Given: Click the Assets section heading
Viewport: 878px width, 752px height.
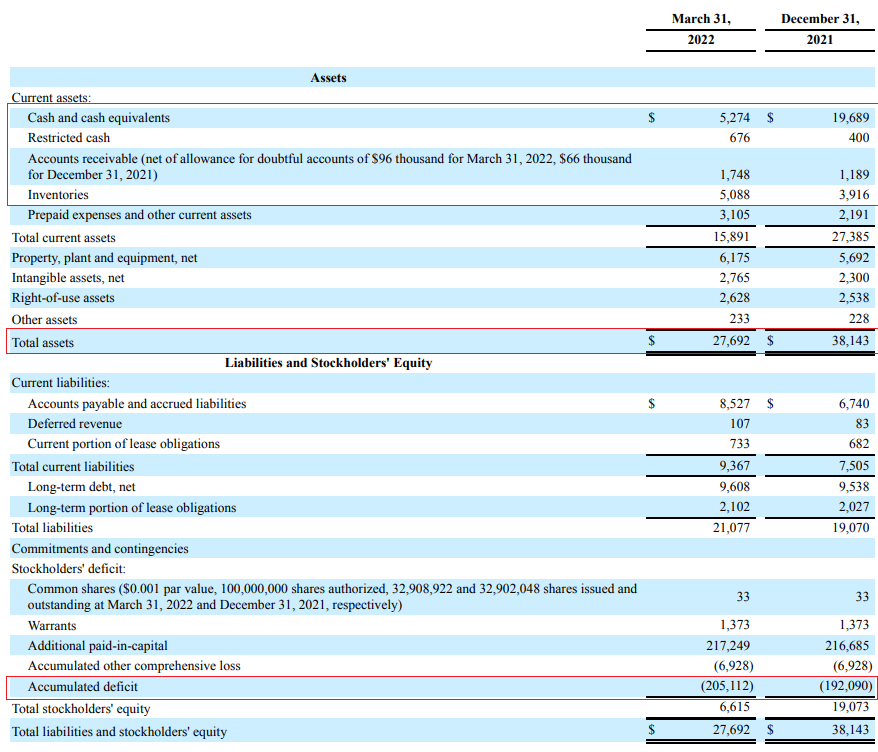Looking at the screenshot, I should click(329, 78).
